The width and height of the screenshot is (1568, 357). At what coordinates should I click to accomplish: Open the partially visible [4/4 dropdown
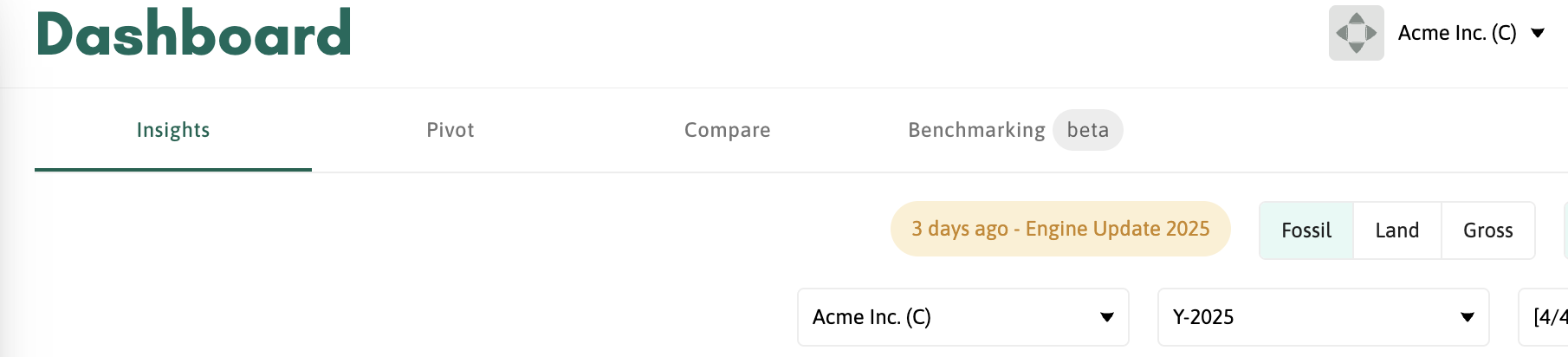[1546, 317]
